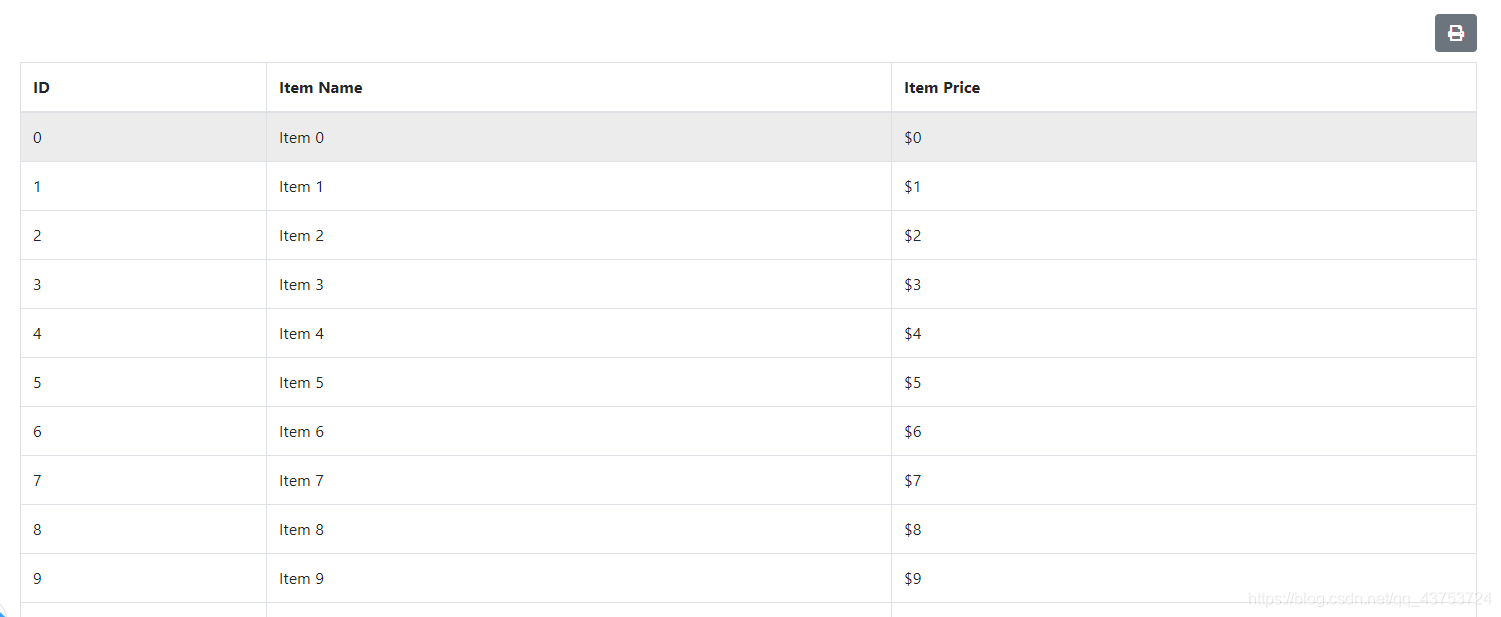Viewport: 1501px width, 617px height.
Task: Select the $4 price cell
Action: pos(1184,334)
